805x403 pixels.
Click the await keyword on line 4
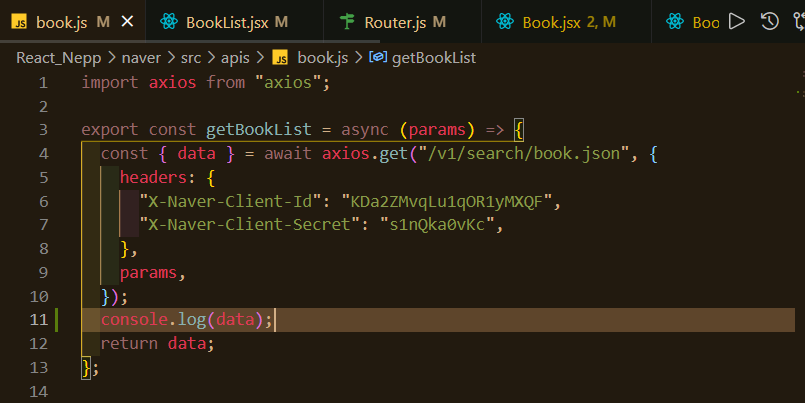288,153
